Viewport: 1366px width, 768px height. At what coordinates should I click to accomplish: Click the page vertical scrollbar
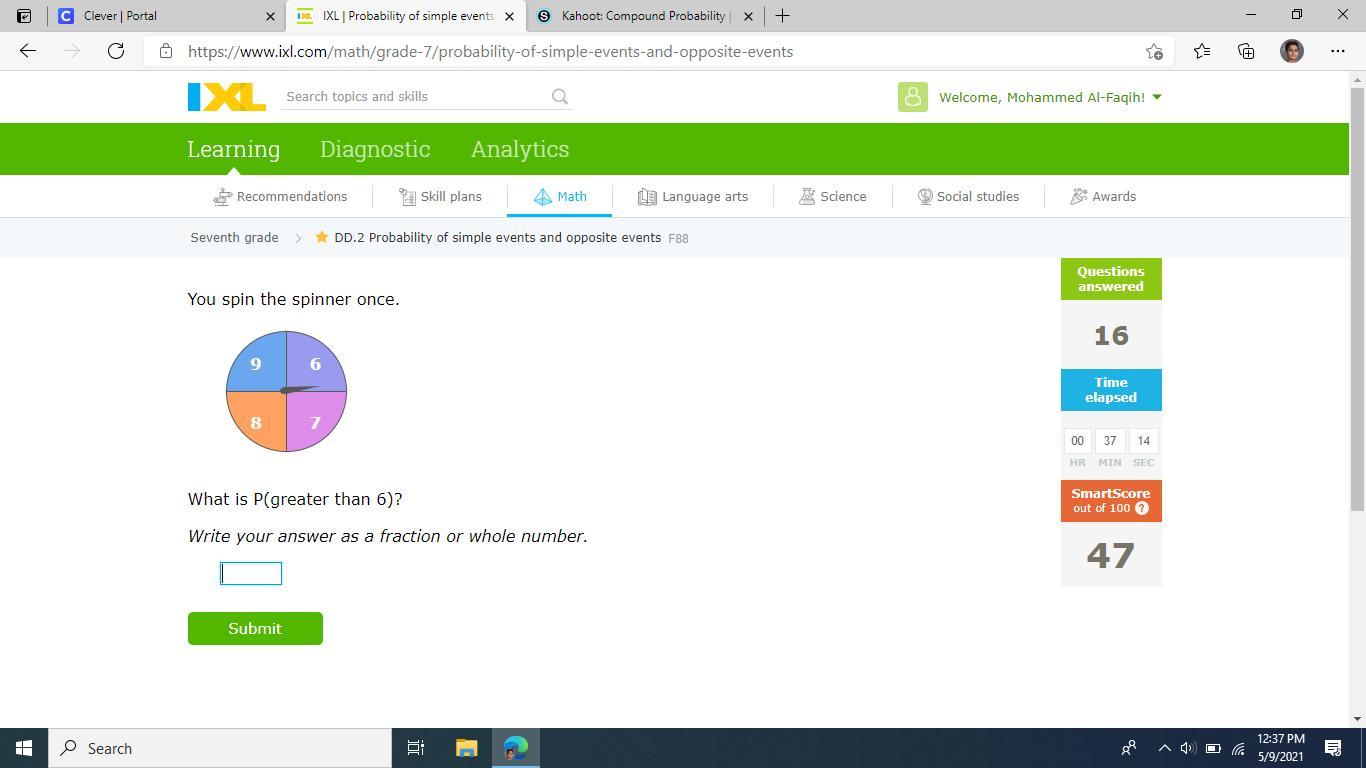1357,300
